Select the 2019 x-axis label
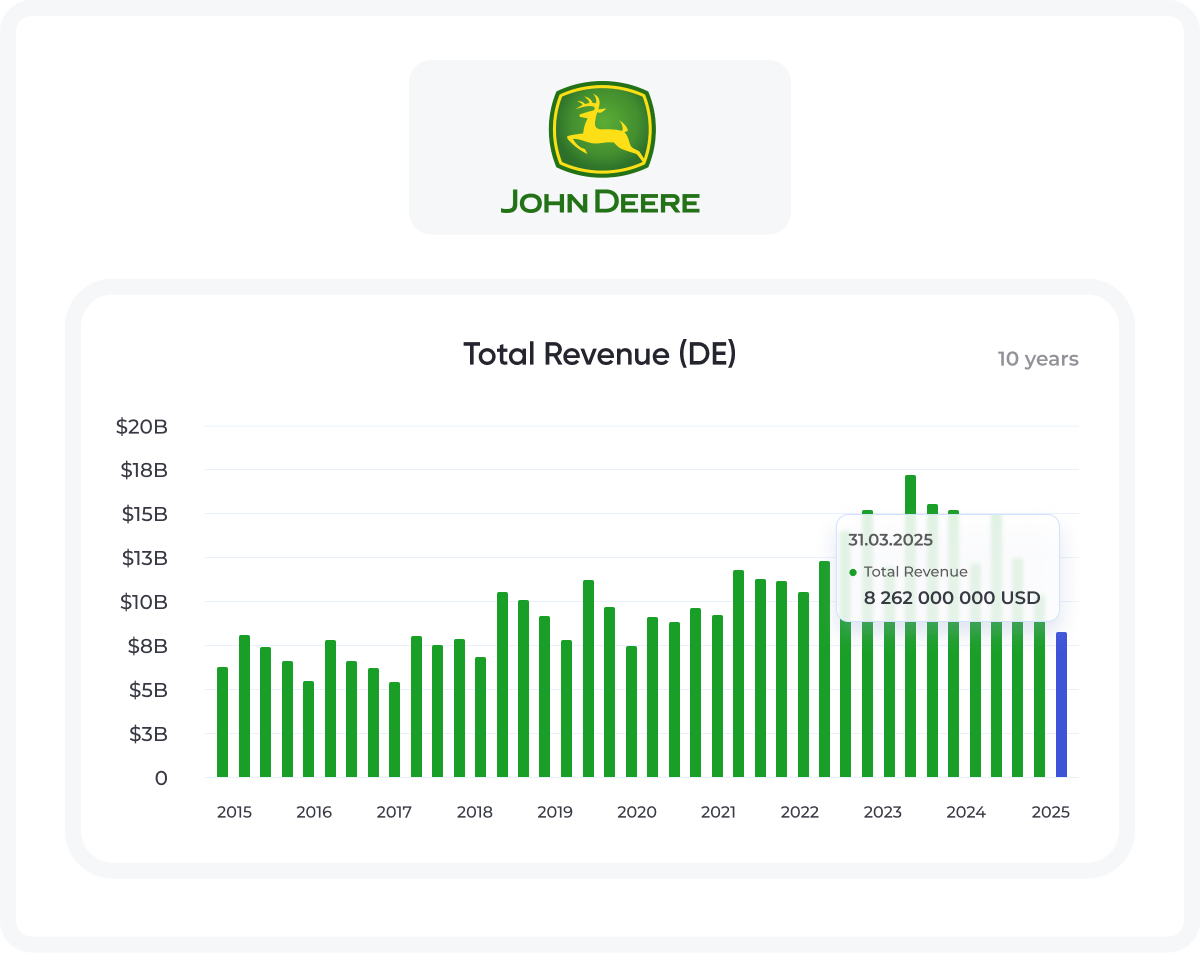Image resolution: width=1200 pixels, height=953 pixels. tap(555, 812)
